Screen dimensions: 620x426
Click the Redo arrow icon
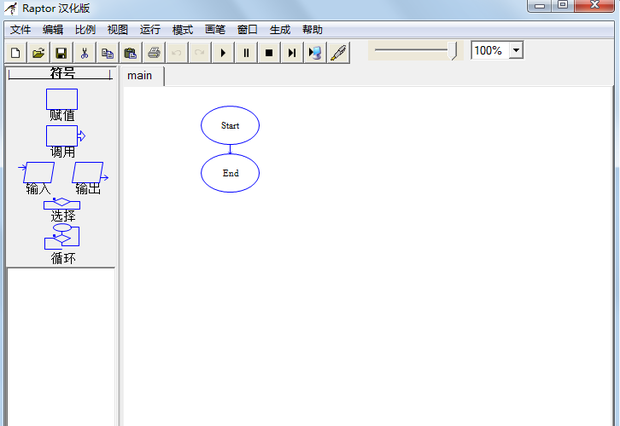coord(200,53)
